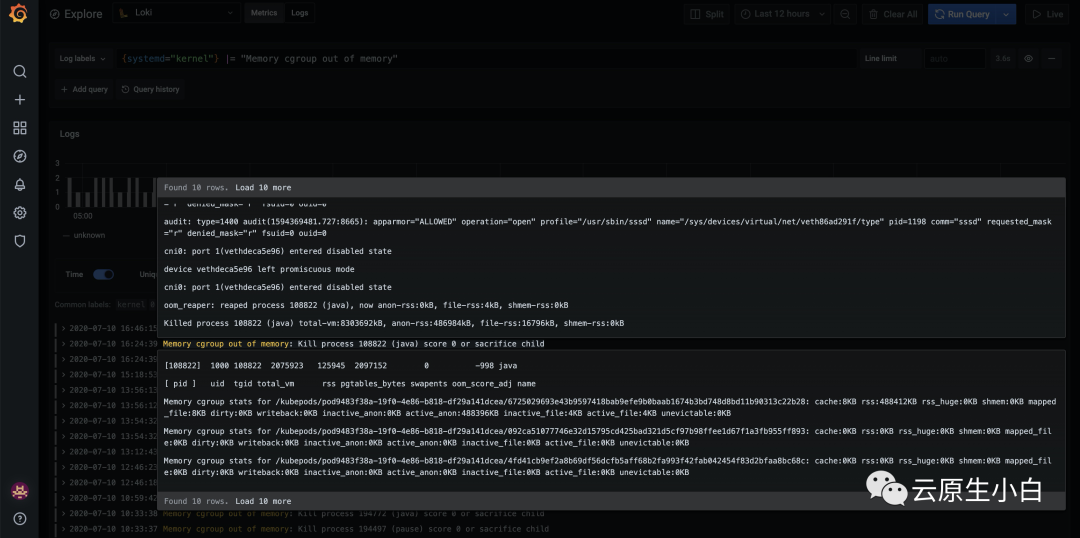Open the Server Admin shield icon
This screenshot has height=538, width=1080.
[19, 241]
